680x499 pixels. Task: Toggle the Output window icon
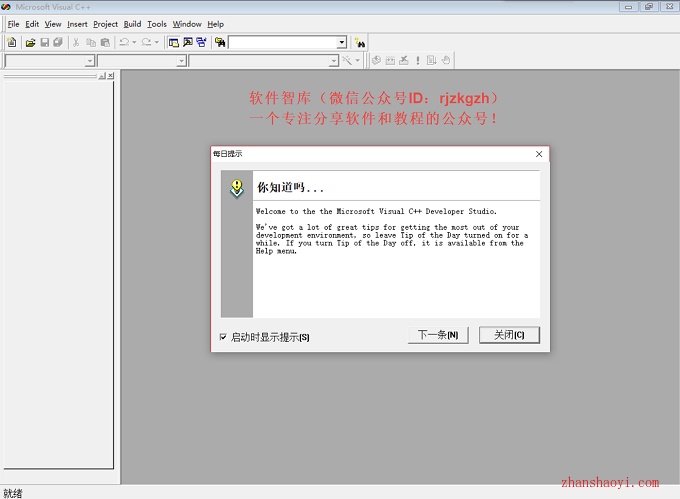click(x=187, y=42)
